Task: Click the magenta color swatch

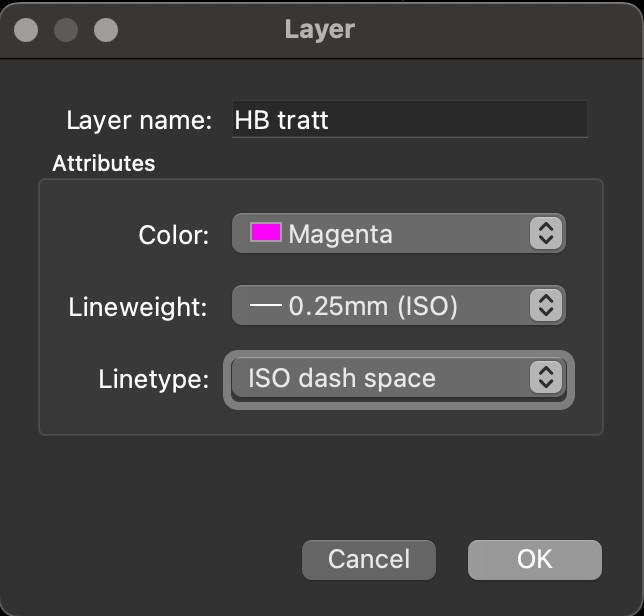Action: (x=265, y=234)
